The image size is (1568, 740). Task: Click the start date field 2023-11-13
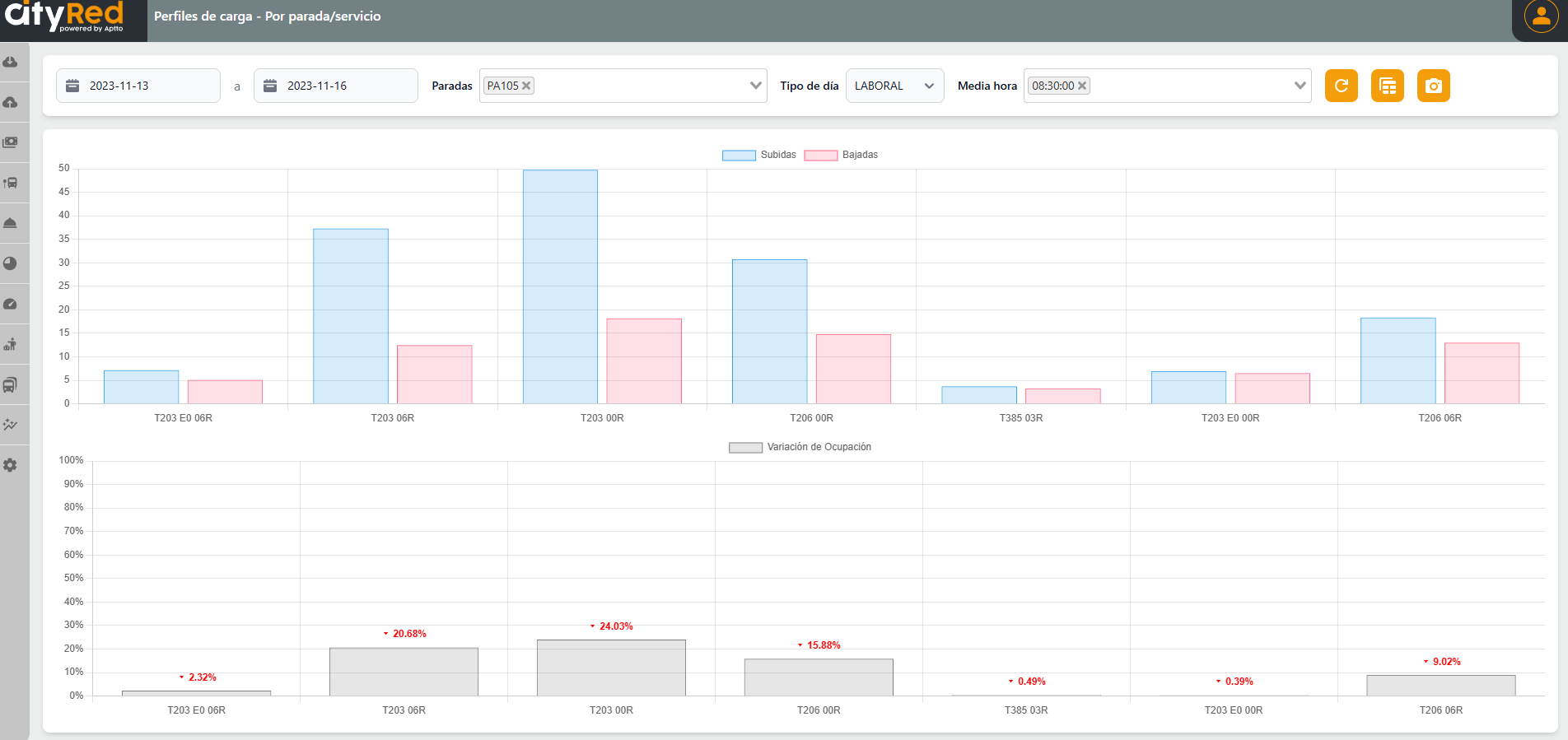tap(138, 86)
